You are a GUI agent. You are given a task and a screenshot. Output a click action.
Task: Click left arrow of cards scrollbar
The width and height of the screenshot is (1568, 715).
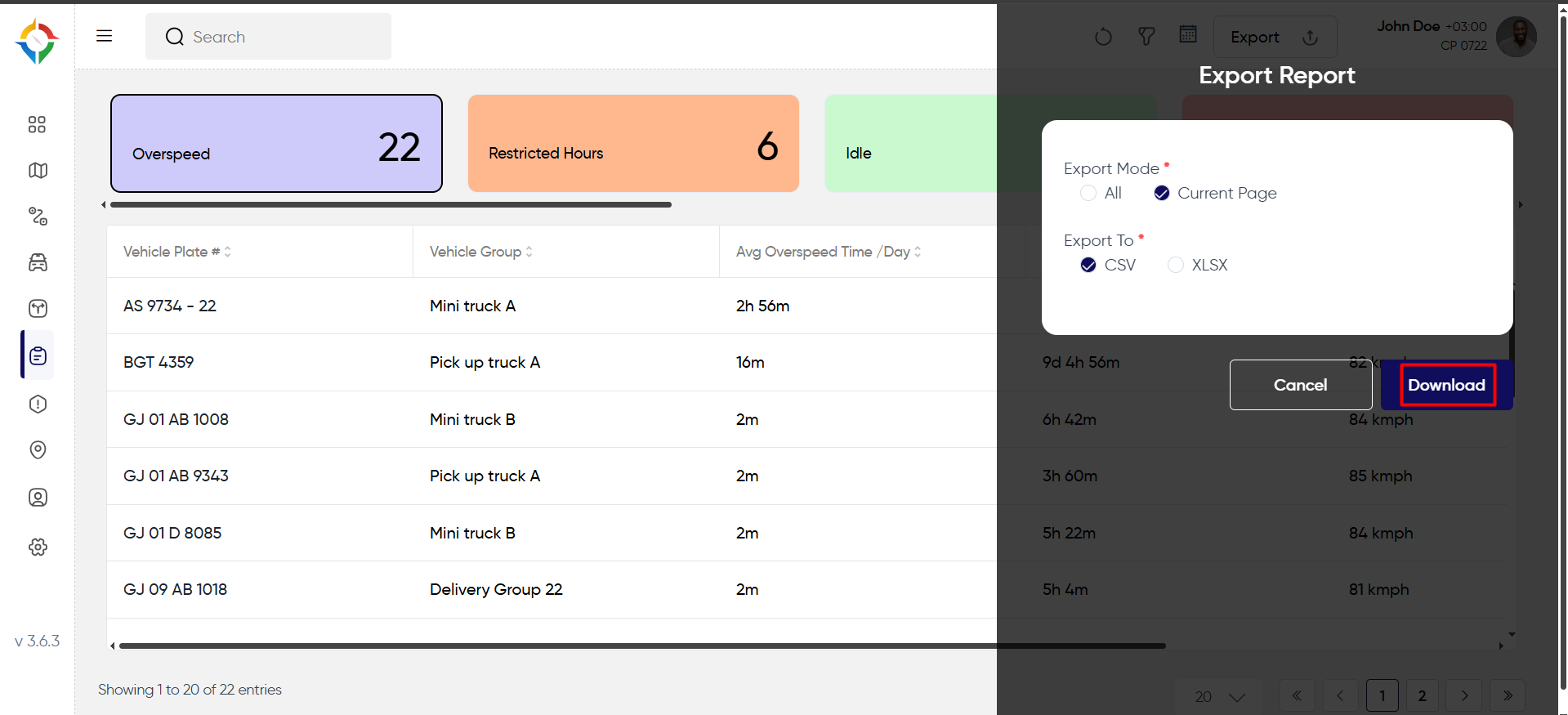(104, 204)
